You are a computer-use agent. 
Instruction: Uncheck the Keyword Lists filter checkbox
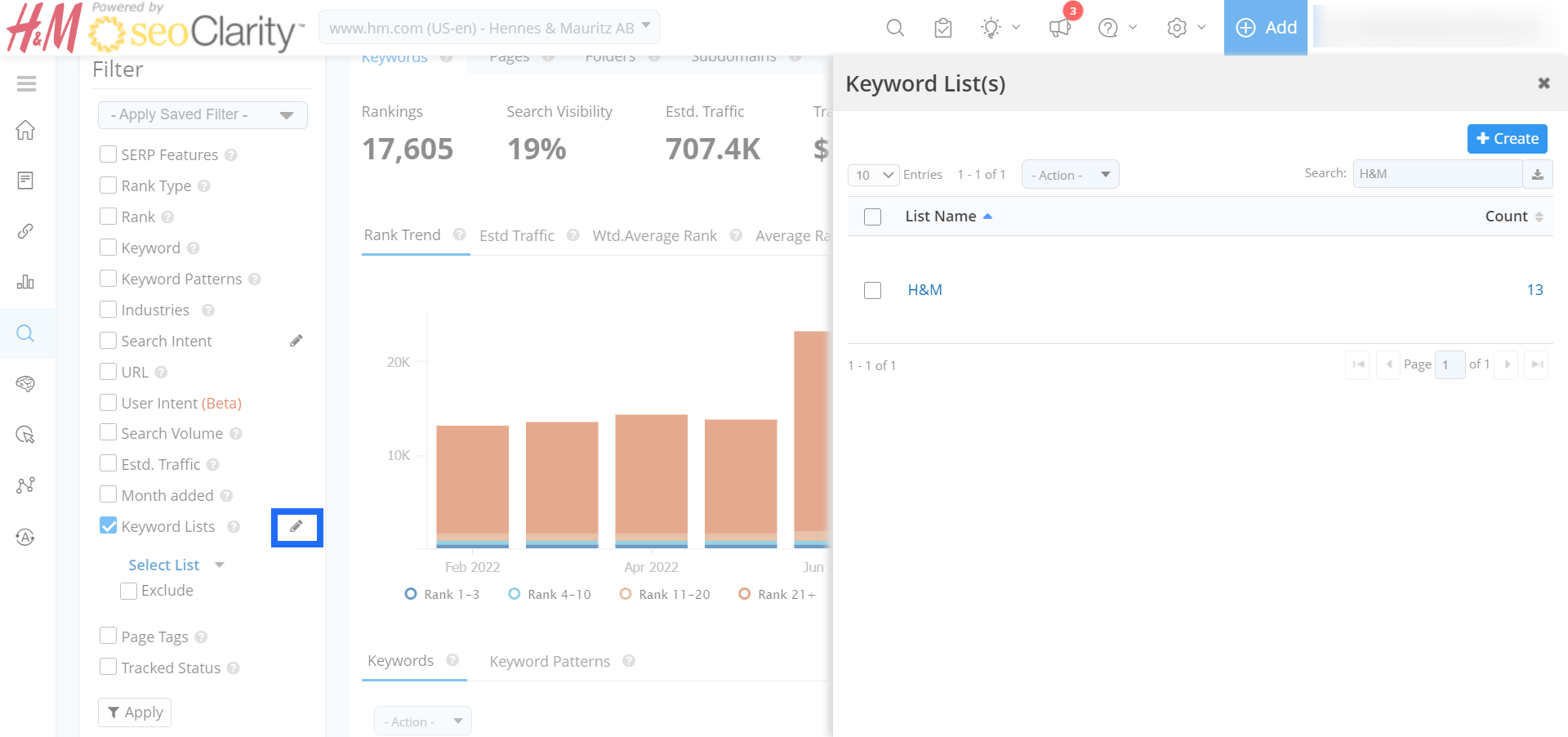coord(108,526)
